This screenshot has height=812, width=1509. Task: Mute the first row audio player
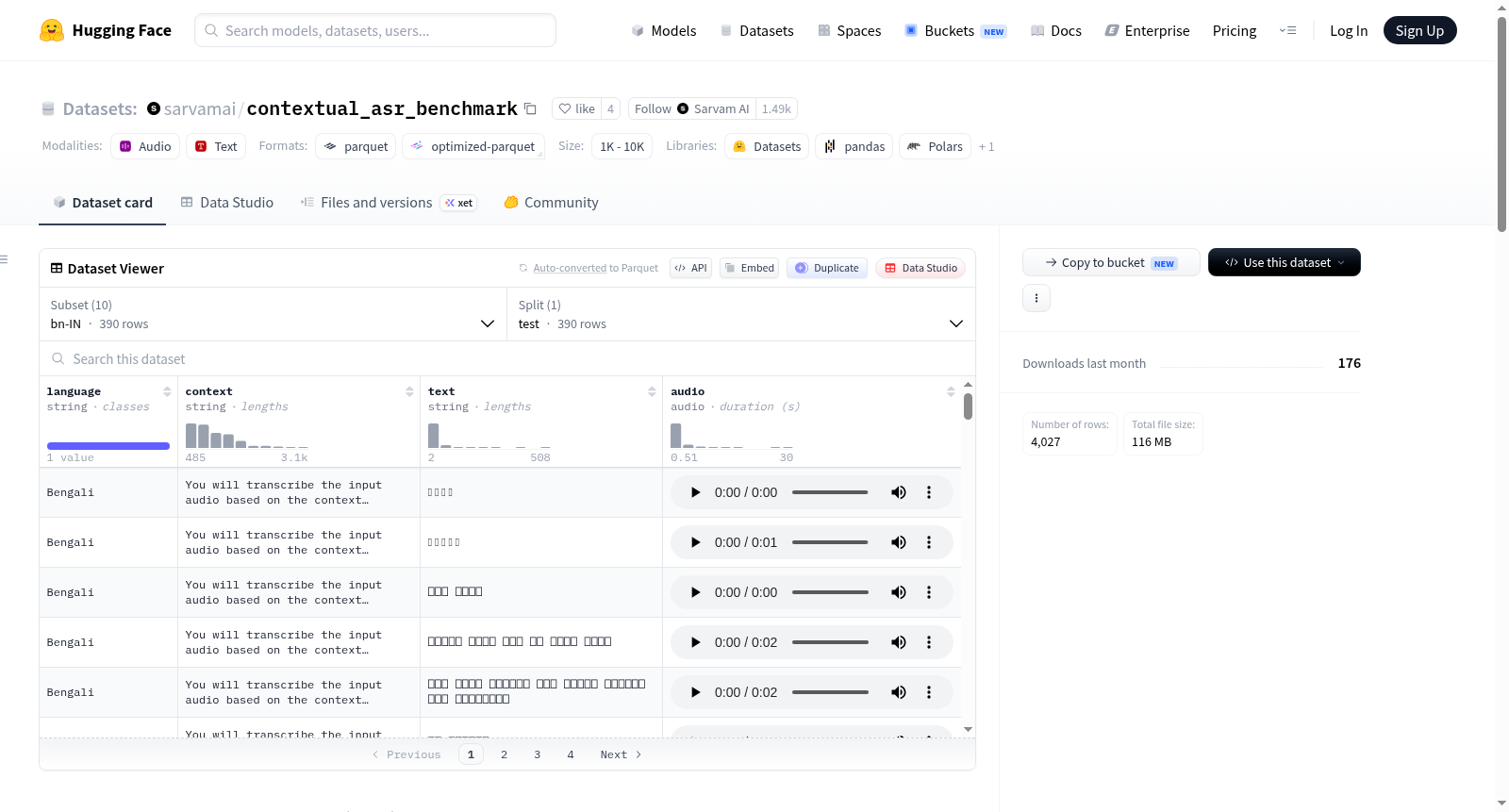899,492
